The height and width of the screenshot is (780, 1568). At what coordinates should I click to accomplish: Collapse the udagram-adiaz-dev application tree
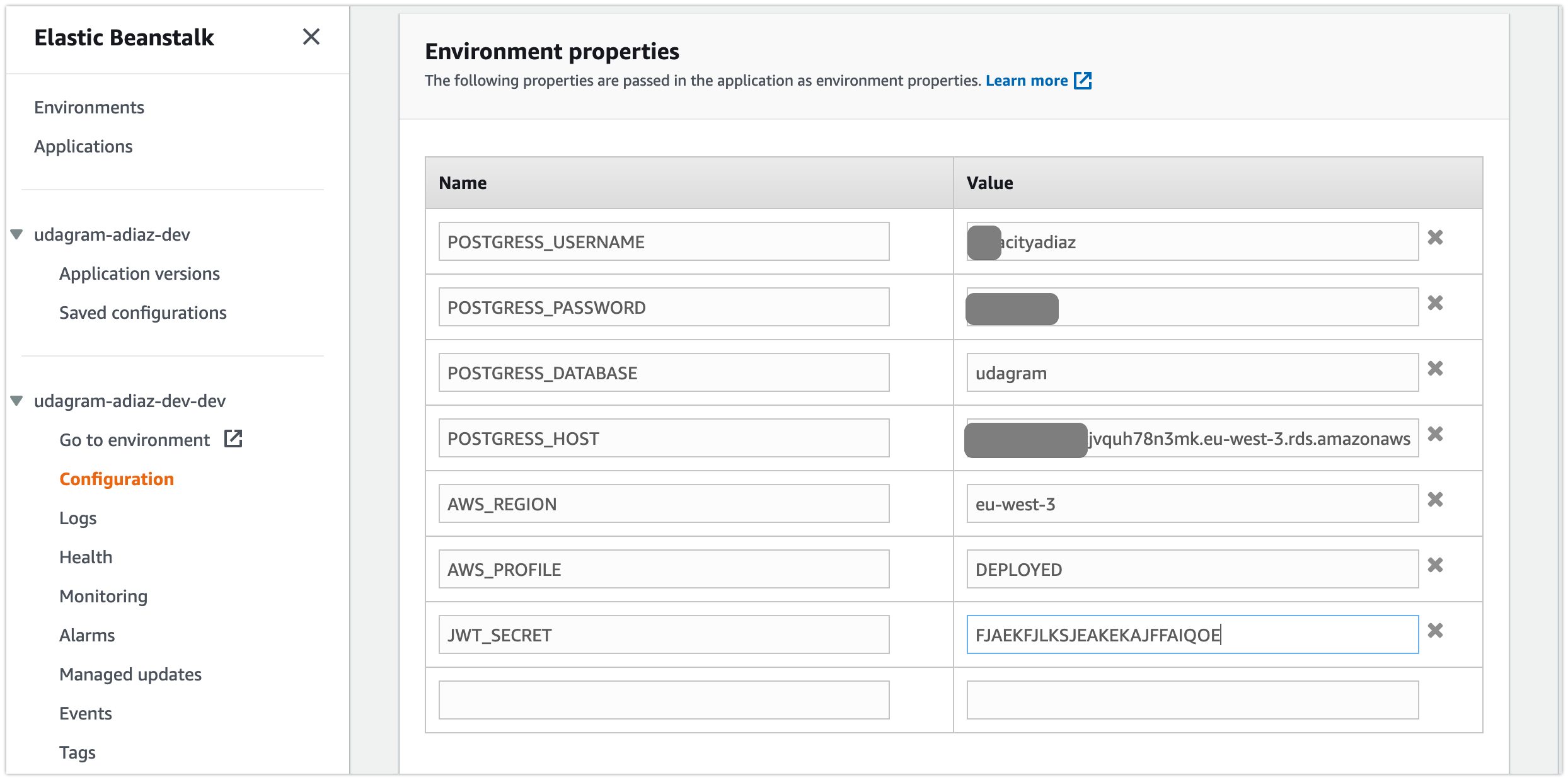click(17, 235)
